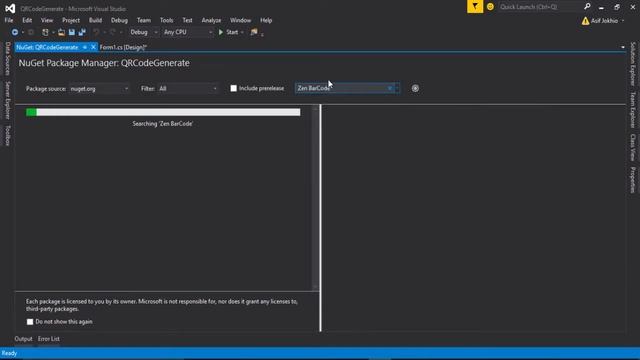Pin the NuGet QRCodeGenerate tab
The image size is (640, 360).
pyautogui.click(x=85, y=47)
